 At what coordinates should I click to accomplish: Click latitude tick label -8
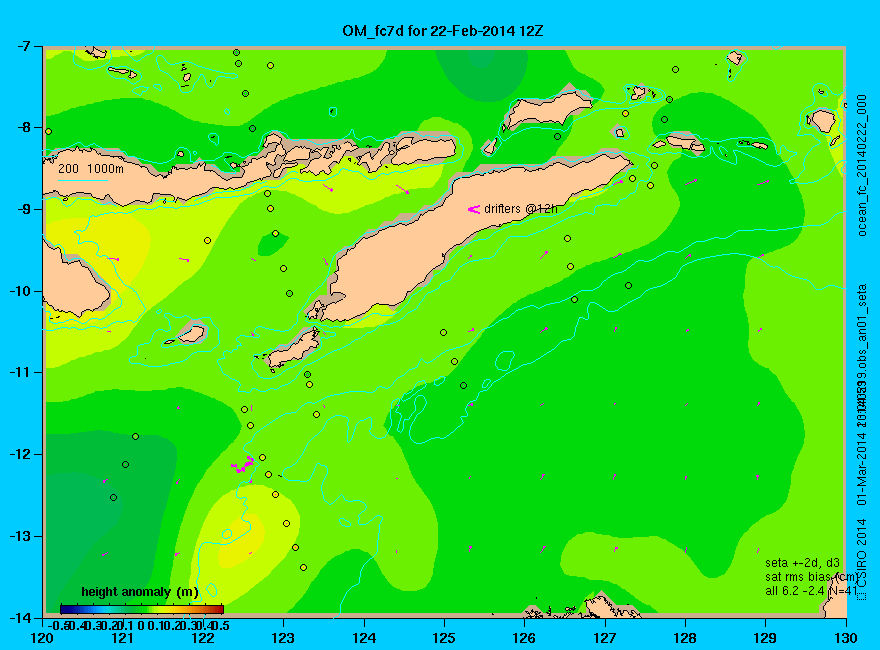pyautogui.click(x=23, y=128)
